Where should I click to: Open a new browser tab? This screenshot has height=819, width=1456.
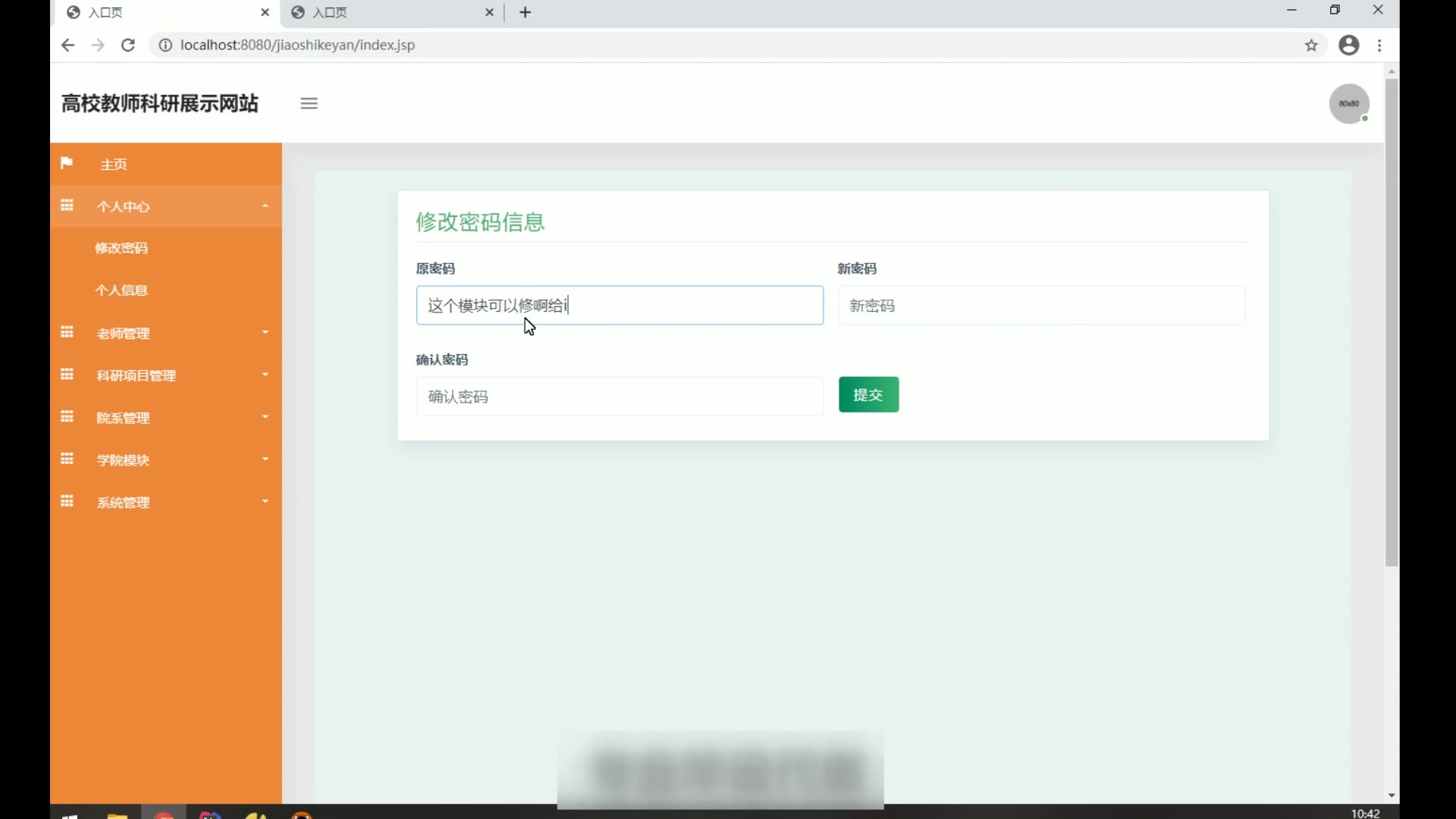(525, 12)
